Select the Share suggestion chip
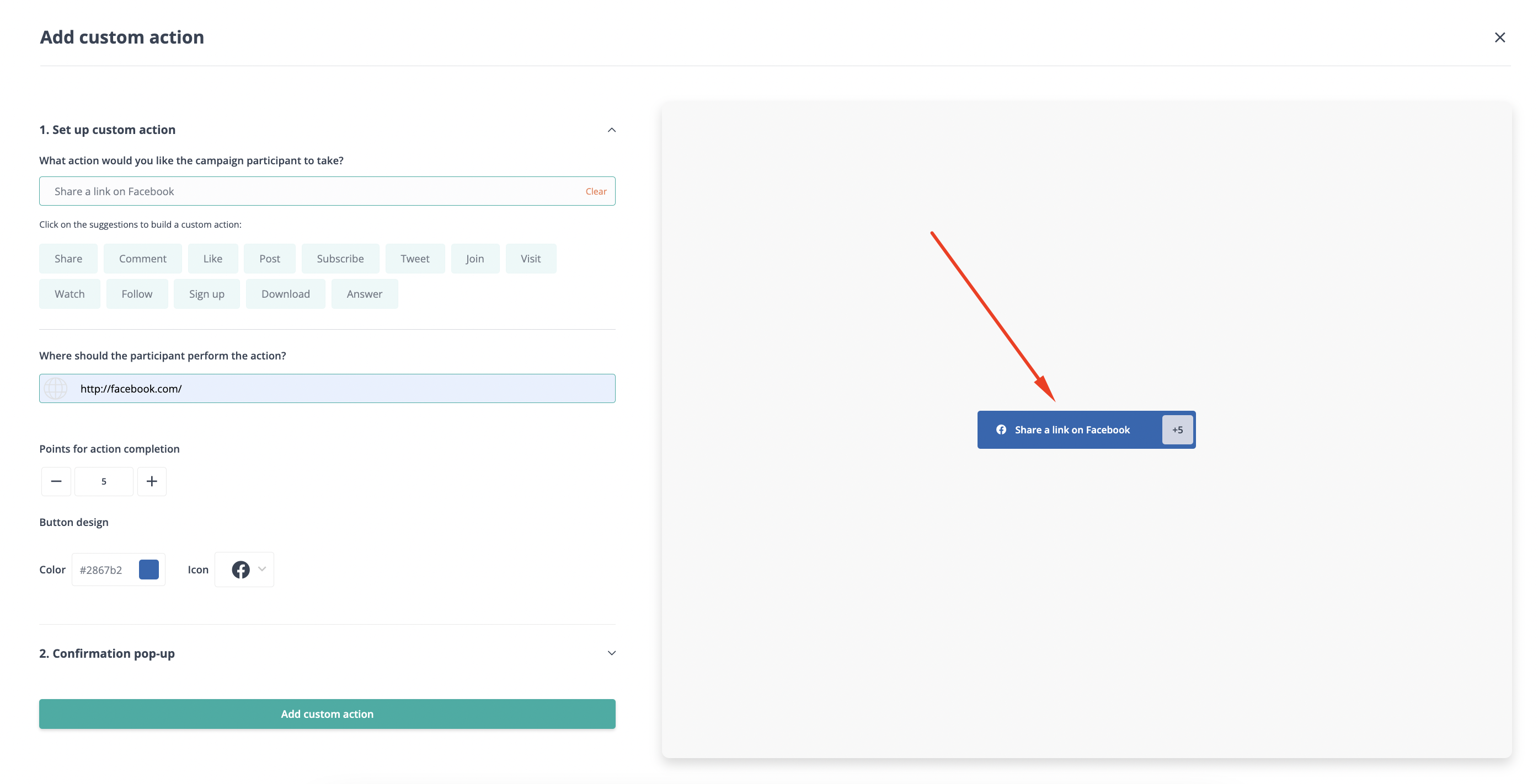 68,259
